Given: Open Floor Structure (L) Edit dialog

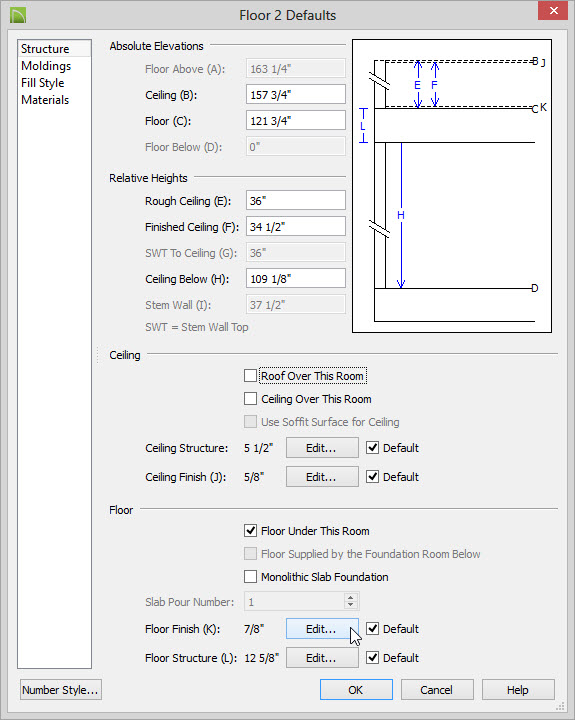Looking at the screenshot, I should tap(322, 658).
